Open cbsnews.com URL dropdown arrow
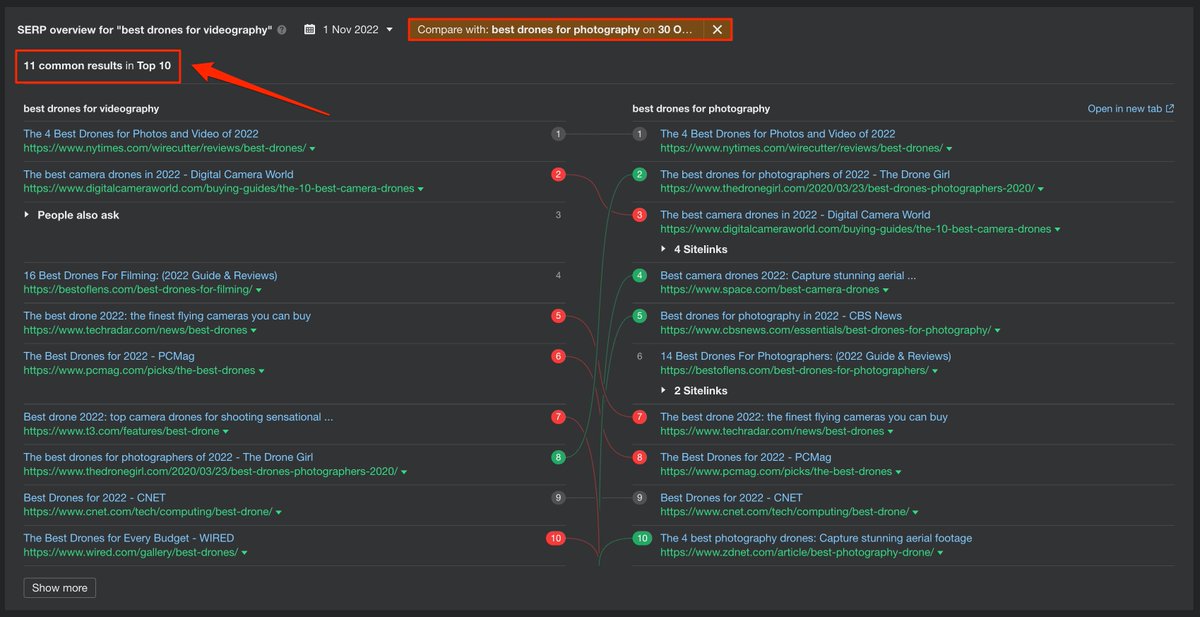 [998, 331]
